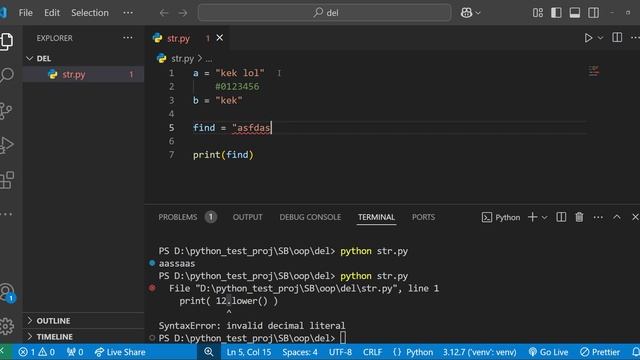Image resolution: width=640 pixels, height=360 pixels.
Task: Change file encoding UTF-8
Action: point(340,352)
